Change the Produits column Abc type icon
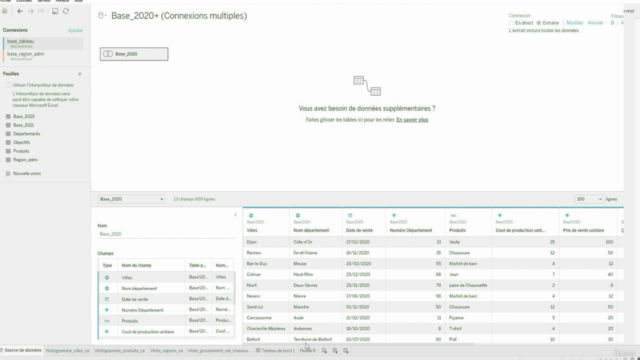640x360 pixels. (453, 216)
